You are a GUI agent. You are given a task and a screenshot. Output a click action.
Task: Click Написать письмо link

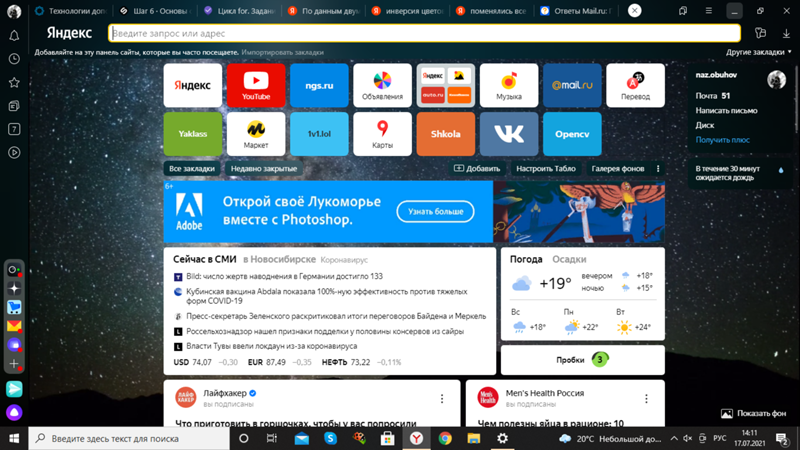tap(726, 111)
